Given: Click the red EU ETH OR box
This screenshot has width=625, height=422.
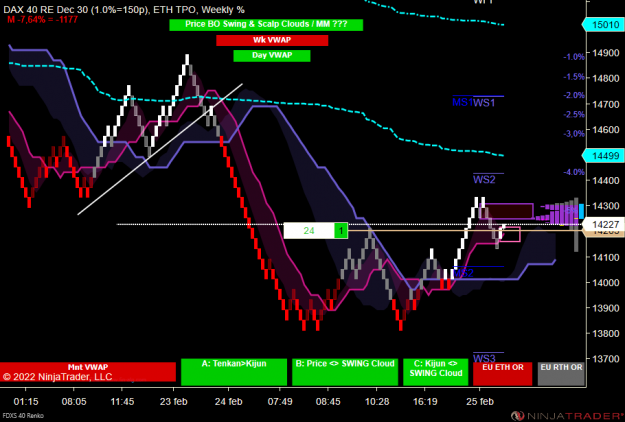Looking at the screenshot, I should point(502,373).
